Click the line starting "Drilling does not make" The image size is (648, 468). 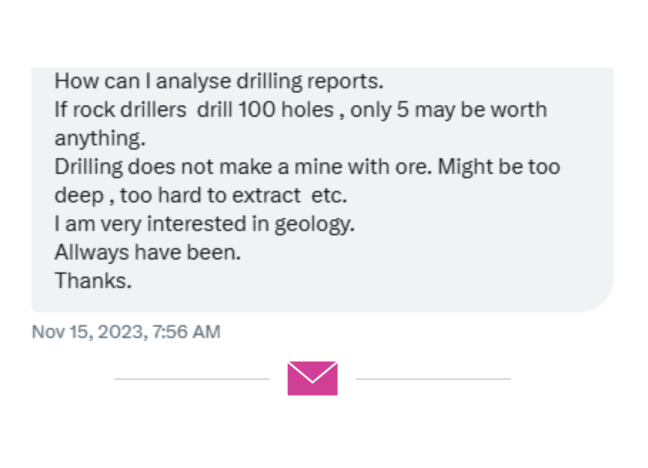tap(306, 166)
